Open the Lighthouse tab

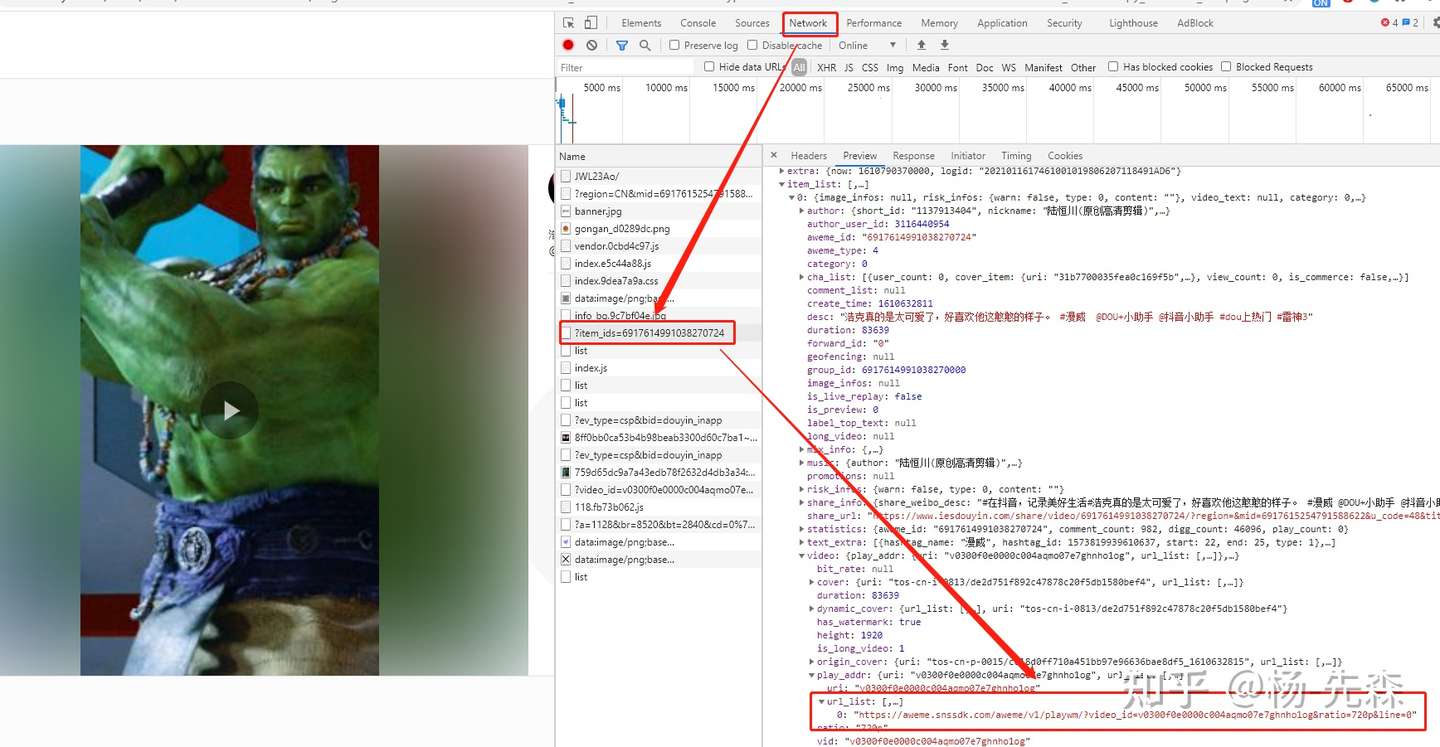[x=1133, y=23]
